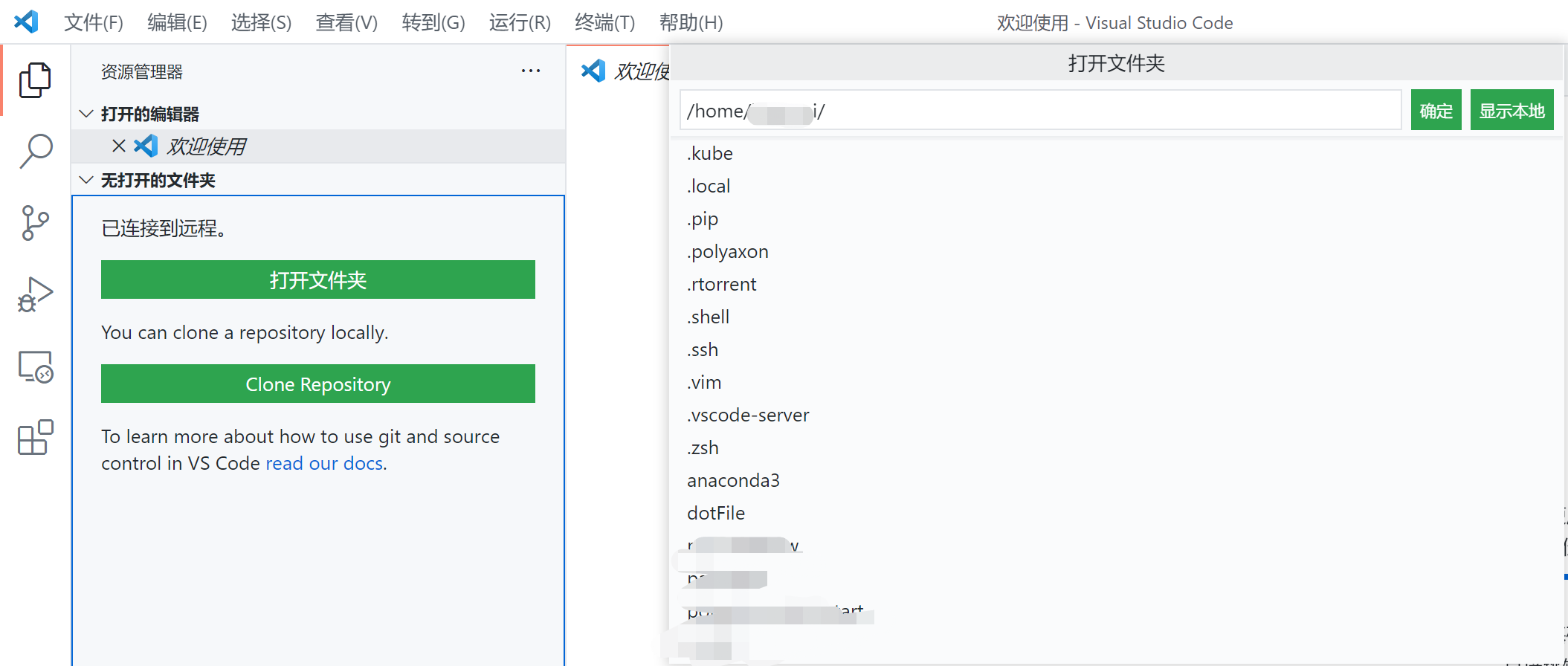The width and height of the screenshot is (1568, 666).
Task: Collapse the 无打开的文件夹 section
Action: coord(86,180)
